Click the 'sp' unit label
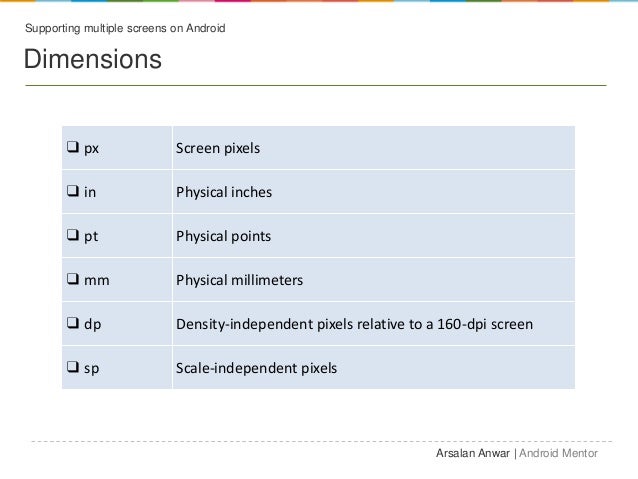The height and width of the screenshot is (479, 638). coord(91,369)
